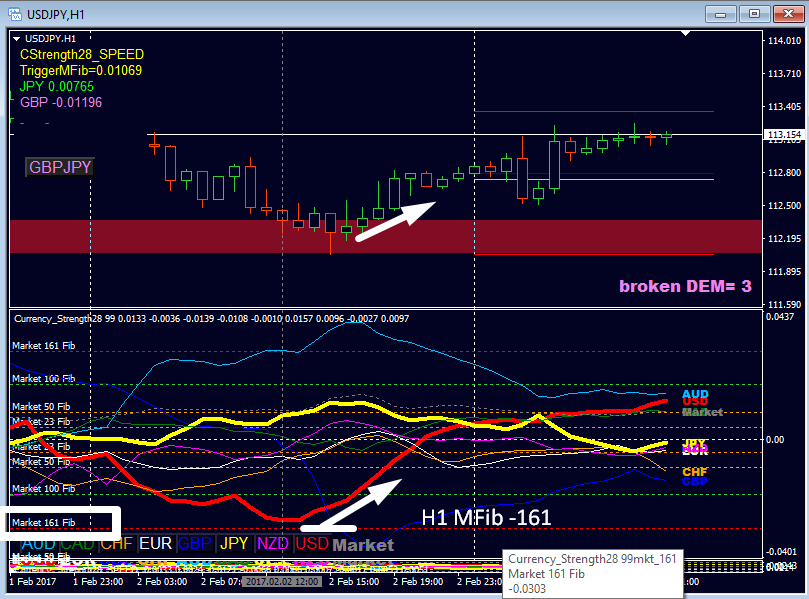Click the 113.710 price axis value
Image resolution: width=809 pixels, height=599 pixels.
(784, 74)
